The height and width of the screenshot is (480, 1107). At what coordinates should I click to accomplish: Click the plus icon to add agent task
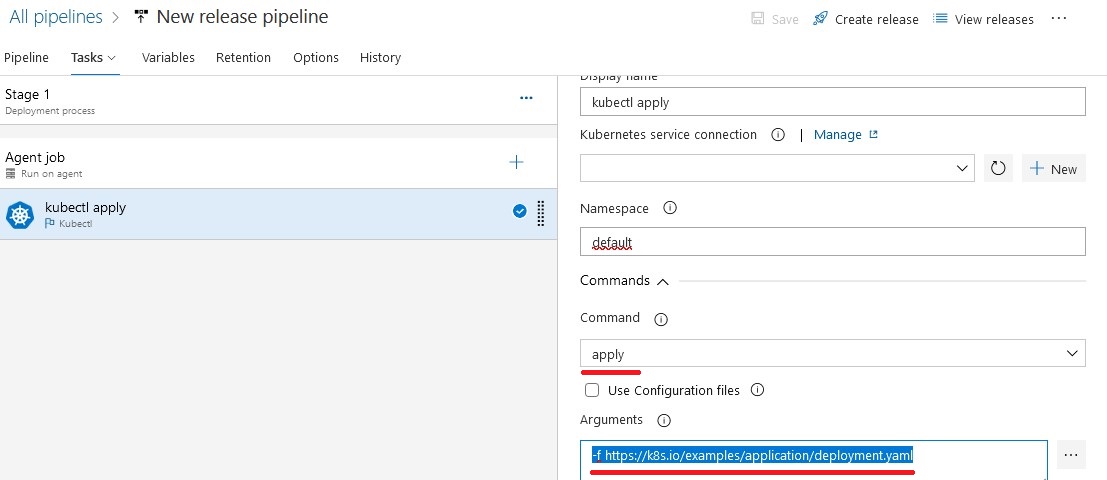pos(517,162)
